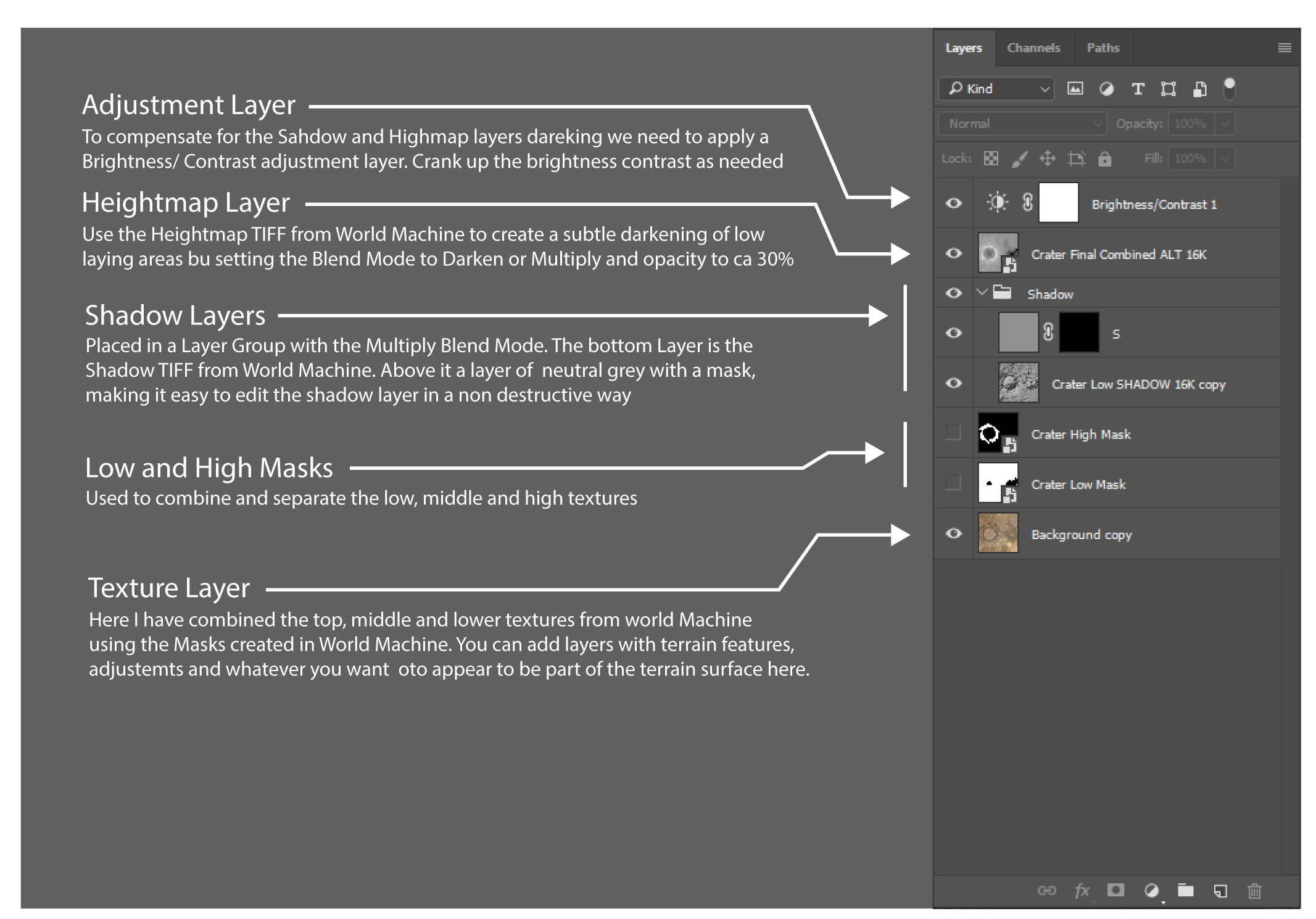Open the Fill slider dropdown arrow
The width and height of the screenshot is (1316, 919).
[1225, 159]
